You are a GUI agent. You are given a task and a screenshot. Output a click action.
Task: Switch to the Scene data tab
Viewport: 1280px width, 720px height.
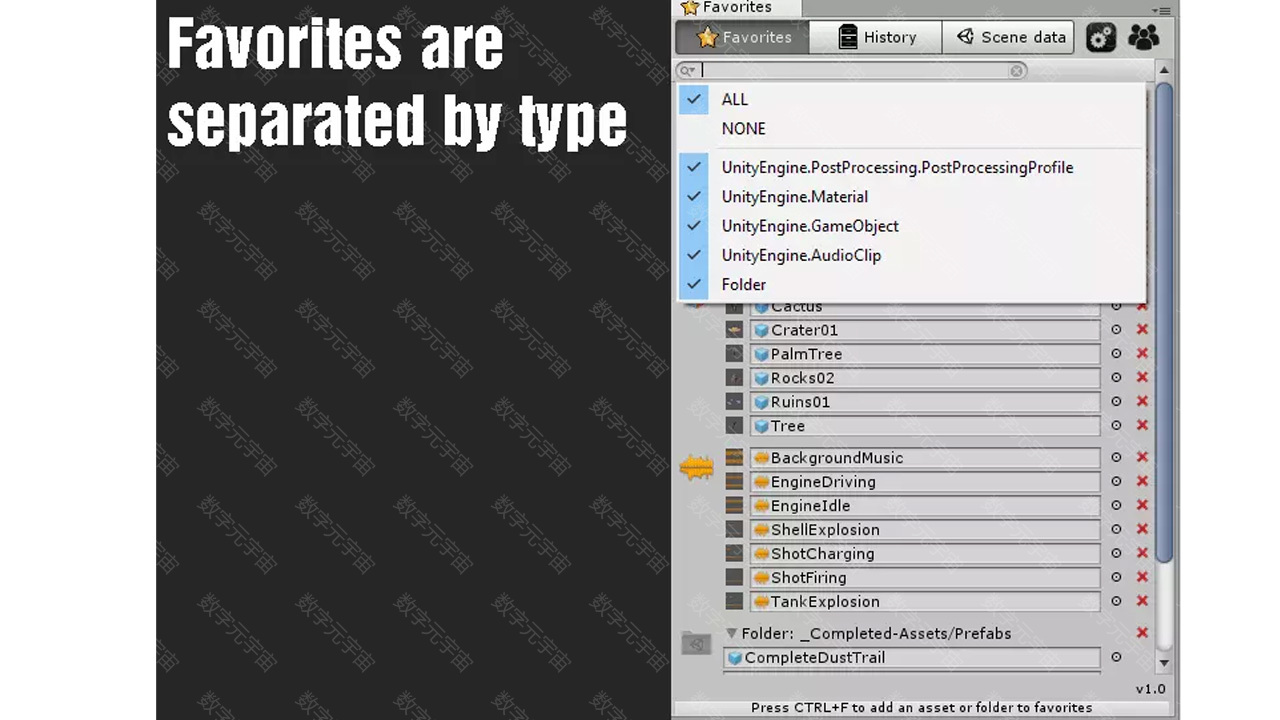pos(1008,37)
